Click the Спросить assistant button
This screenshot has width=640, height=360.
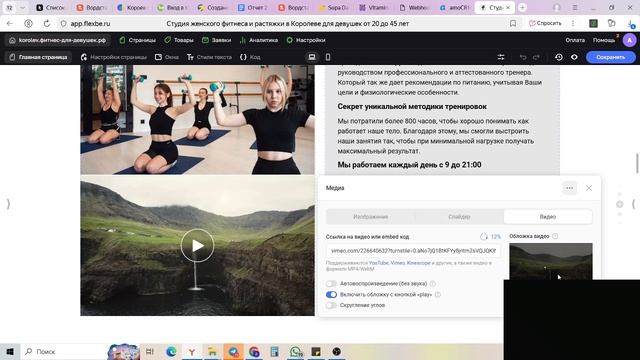[545, 24]
